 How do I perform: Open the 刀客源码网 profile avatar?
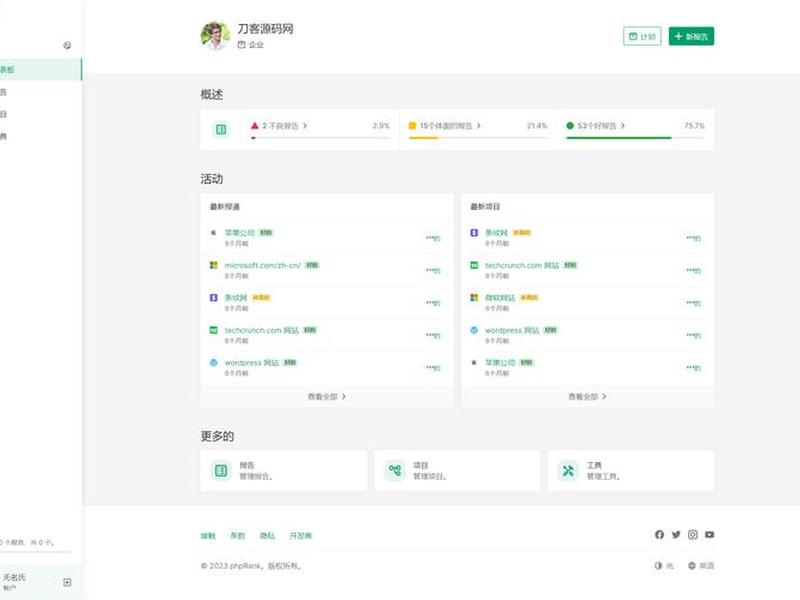coord(215,36)
